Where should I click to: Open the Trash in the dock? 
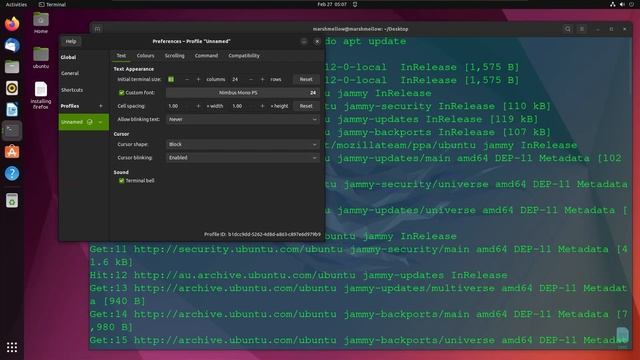coord(12,200)
